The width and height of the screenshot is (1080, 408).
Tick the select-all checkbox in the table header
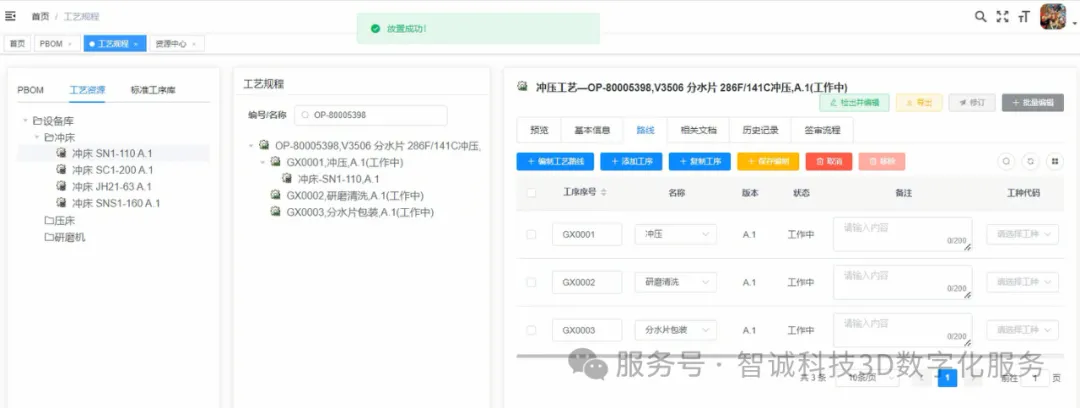531,193
